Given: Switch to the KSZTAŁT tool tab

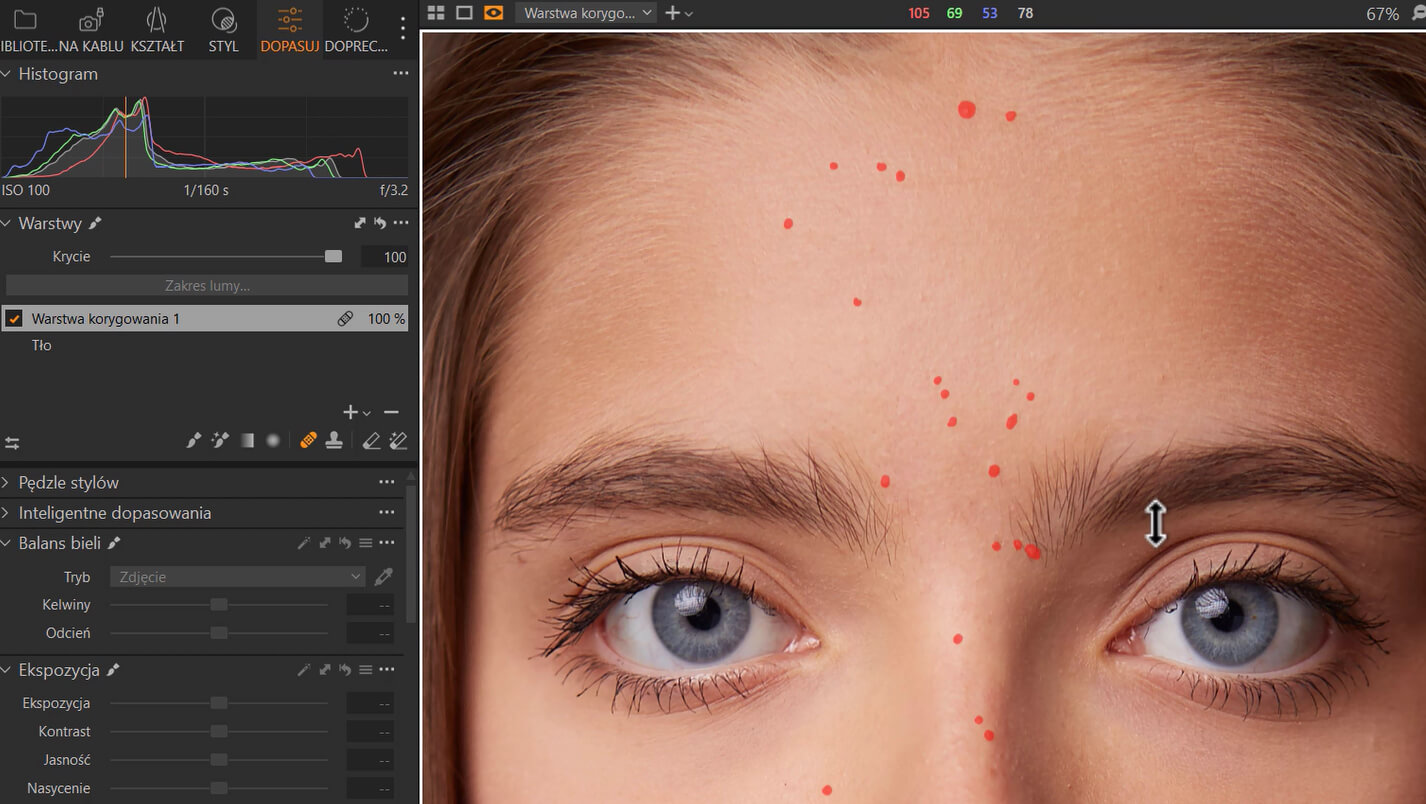Looking at the screenshot, I should point(157,30).
